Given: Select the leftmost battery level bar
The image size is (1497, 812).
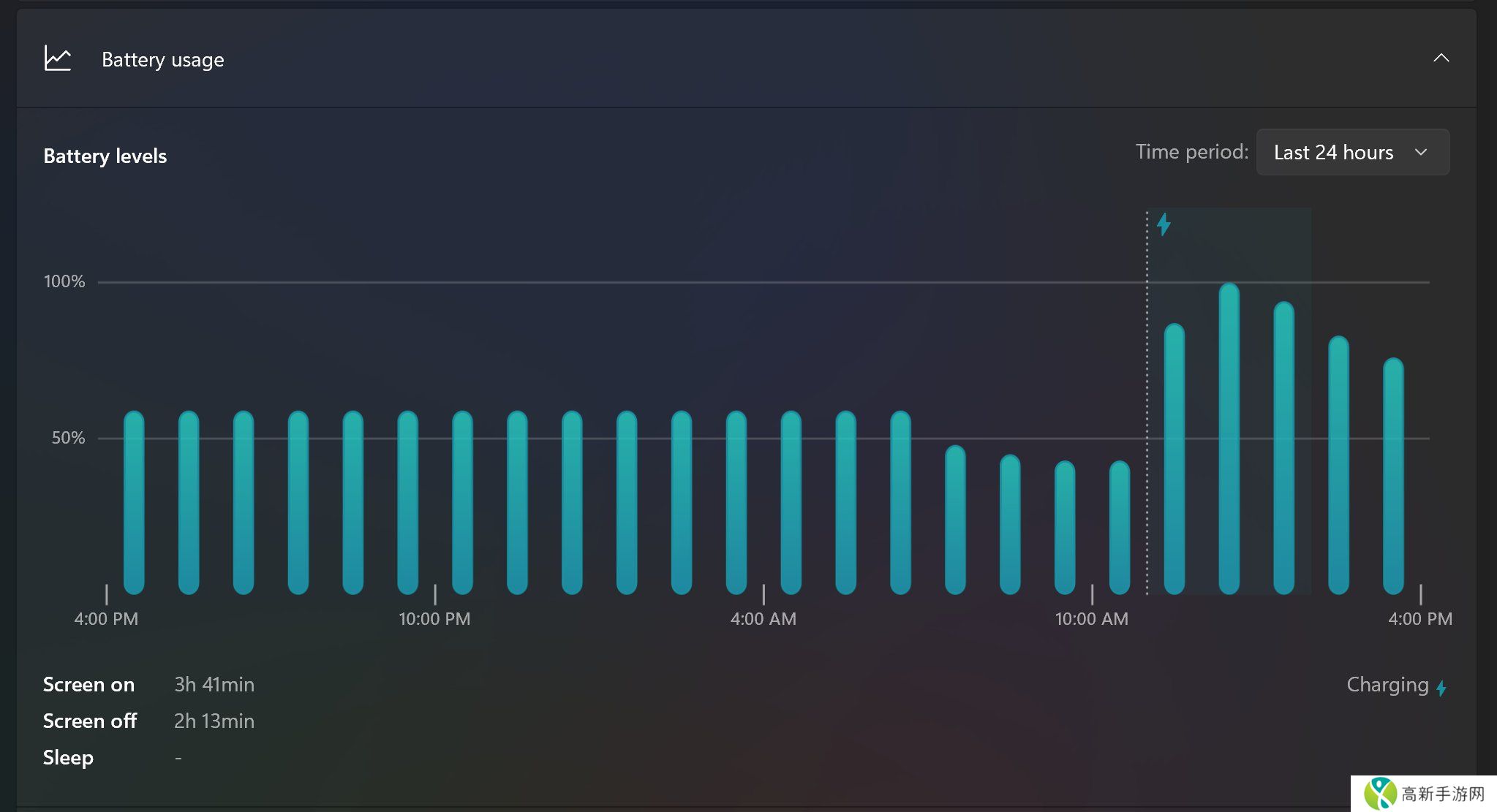Looking at the screenshot, I should pos(134,503).
